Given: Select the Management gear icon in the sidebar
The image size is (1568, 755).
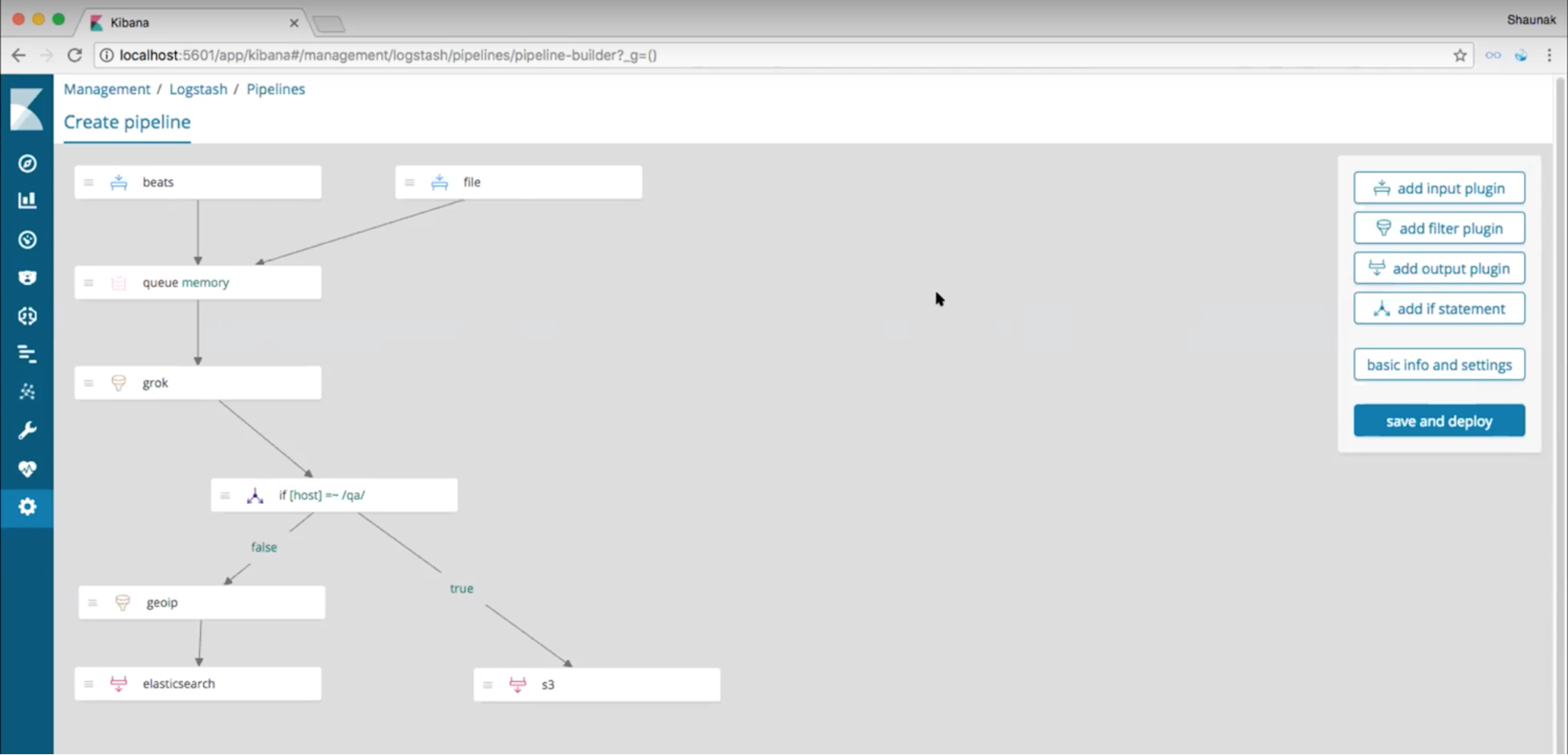Looking at the screenshot, I should coord(27,507).
